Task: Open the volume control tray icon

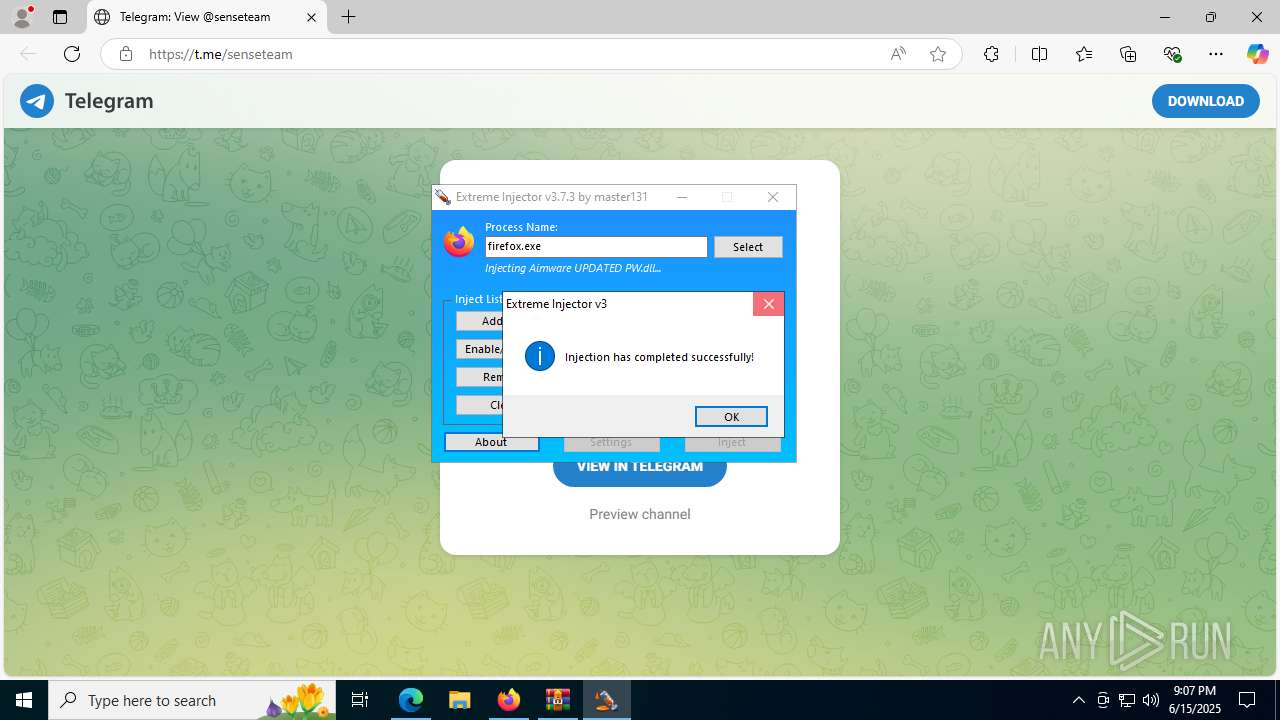Action: pyautogui.click(x=1150, y=700)
